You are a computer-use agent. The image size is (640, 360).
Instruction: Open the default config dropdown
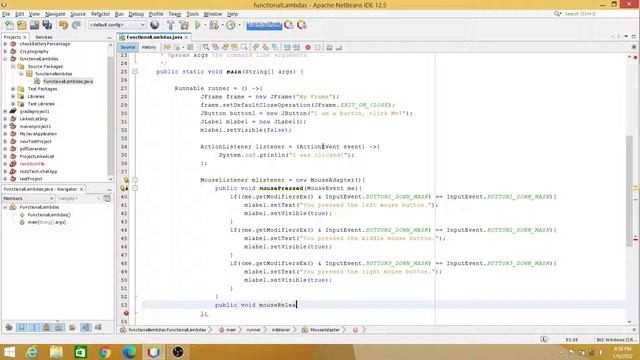point(117,25)
